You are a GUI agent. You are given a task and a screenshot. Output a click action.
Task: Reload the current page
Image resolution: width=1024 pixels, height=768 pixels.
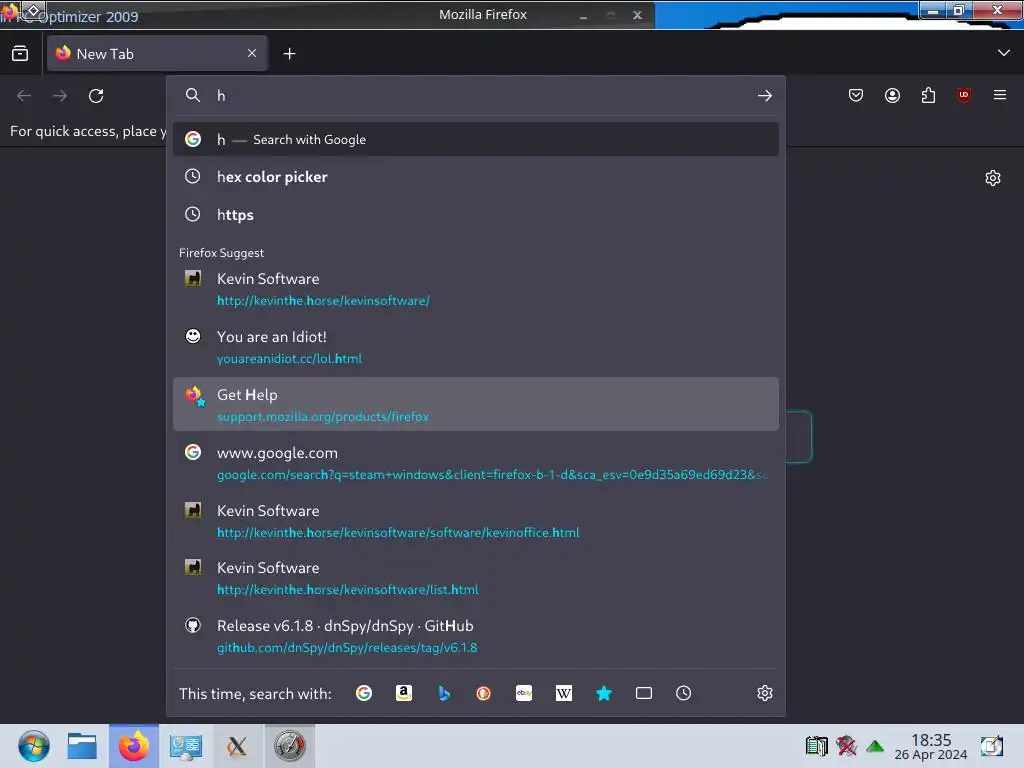(96, 96)
